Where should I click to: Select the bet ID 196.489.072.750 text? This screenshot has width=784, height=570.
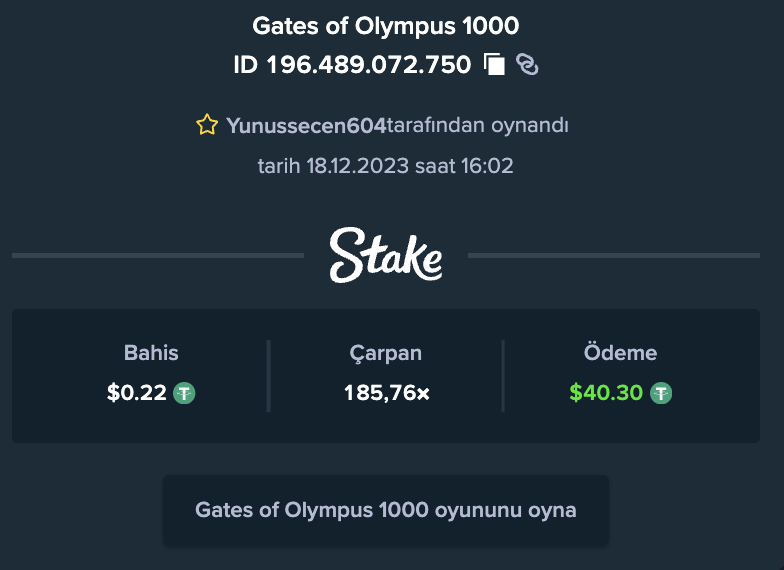click(352, 65)
